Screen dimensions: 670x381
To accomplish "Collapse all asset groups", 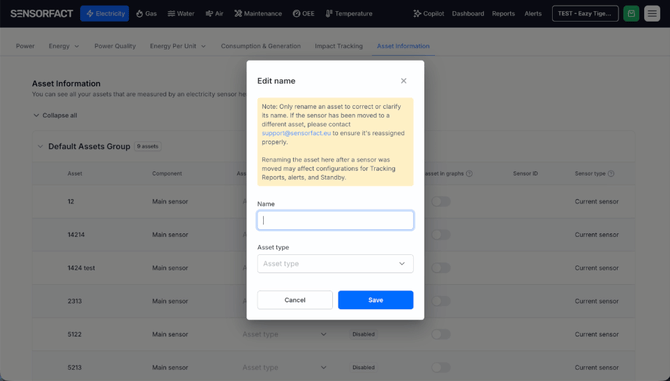I will coord(55,115).
